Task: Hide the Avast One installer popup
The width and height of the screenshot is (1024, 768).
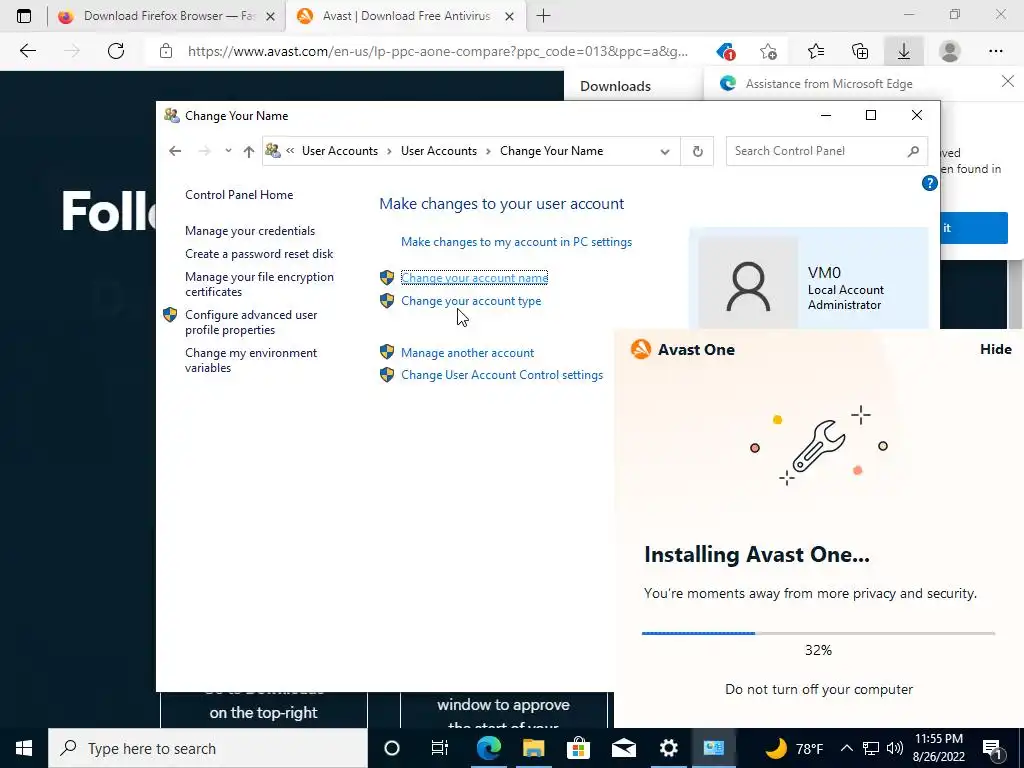Action: [995, 349]
